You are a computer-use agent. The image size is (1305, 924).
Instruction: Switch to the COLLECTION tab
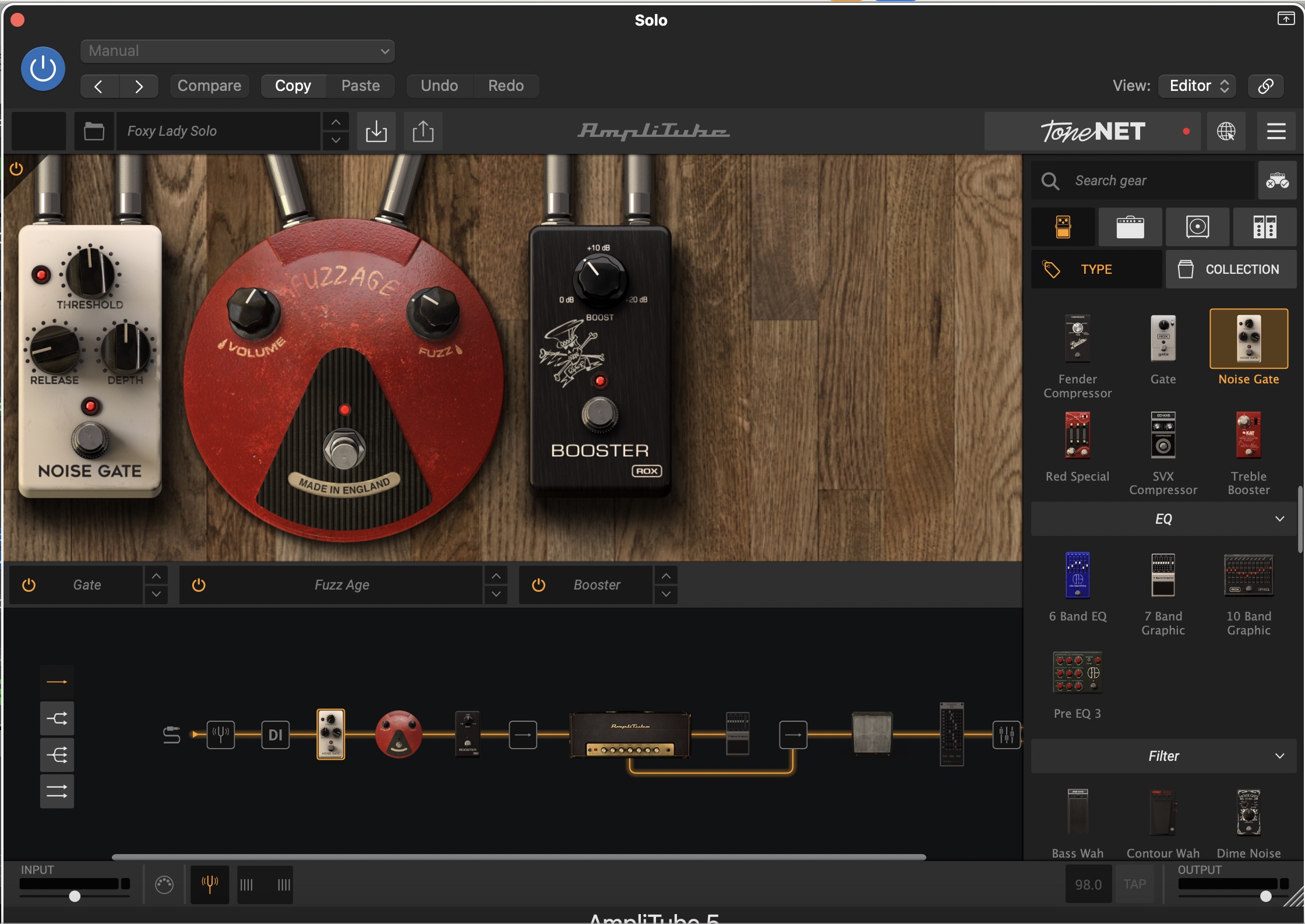click(x=1231, y=270)
